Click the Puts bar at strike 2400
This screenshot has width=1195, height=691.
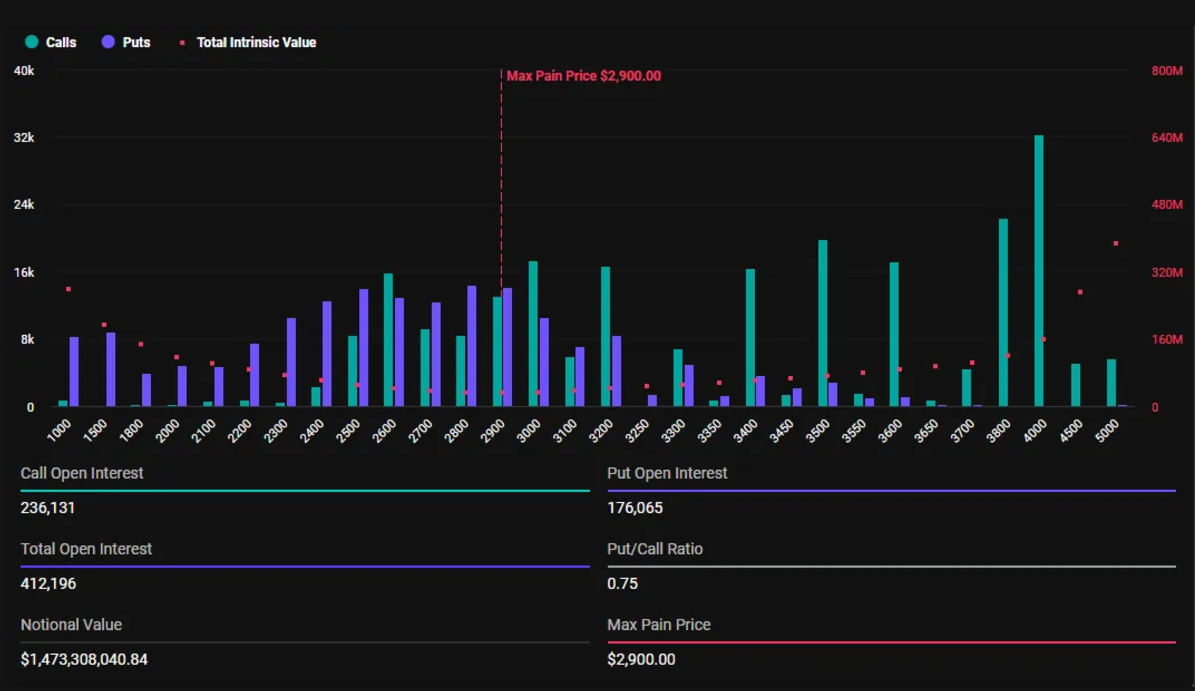pos(327,353)
